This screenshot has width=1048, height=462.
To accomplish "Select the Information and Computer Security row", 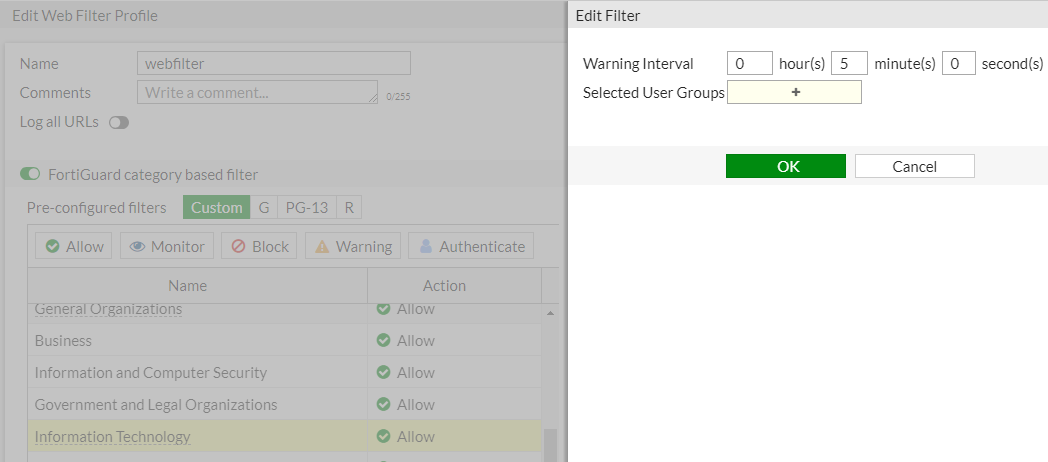I will (151, 373).
